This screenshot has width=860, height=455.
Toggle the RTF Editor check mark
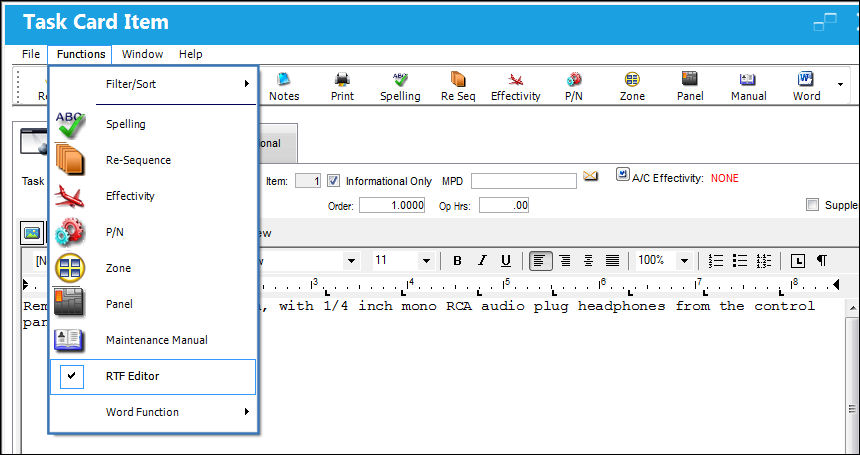point(71,377)
